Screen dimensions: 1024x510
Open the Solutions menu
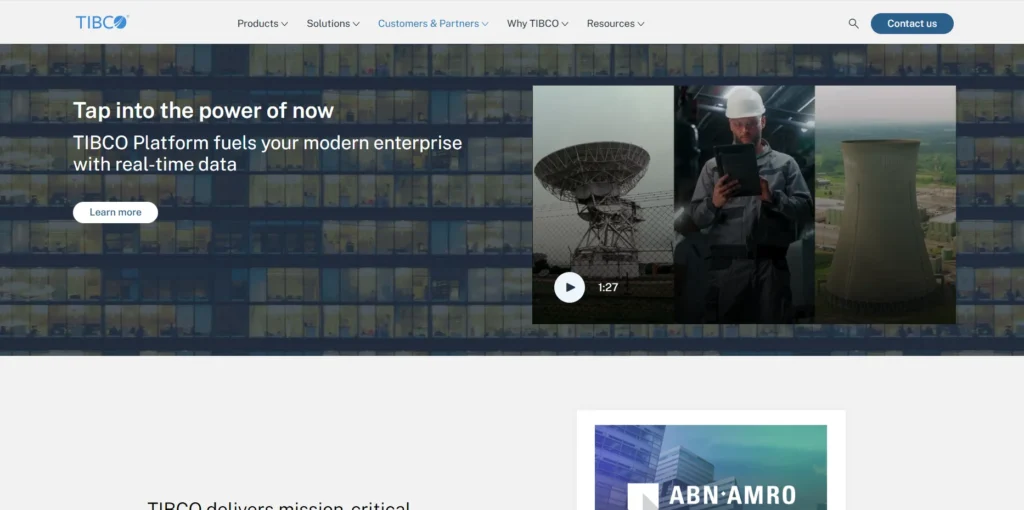tap(333, 24)
